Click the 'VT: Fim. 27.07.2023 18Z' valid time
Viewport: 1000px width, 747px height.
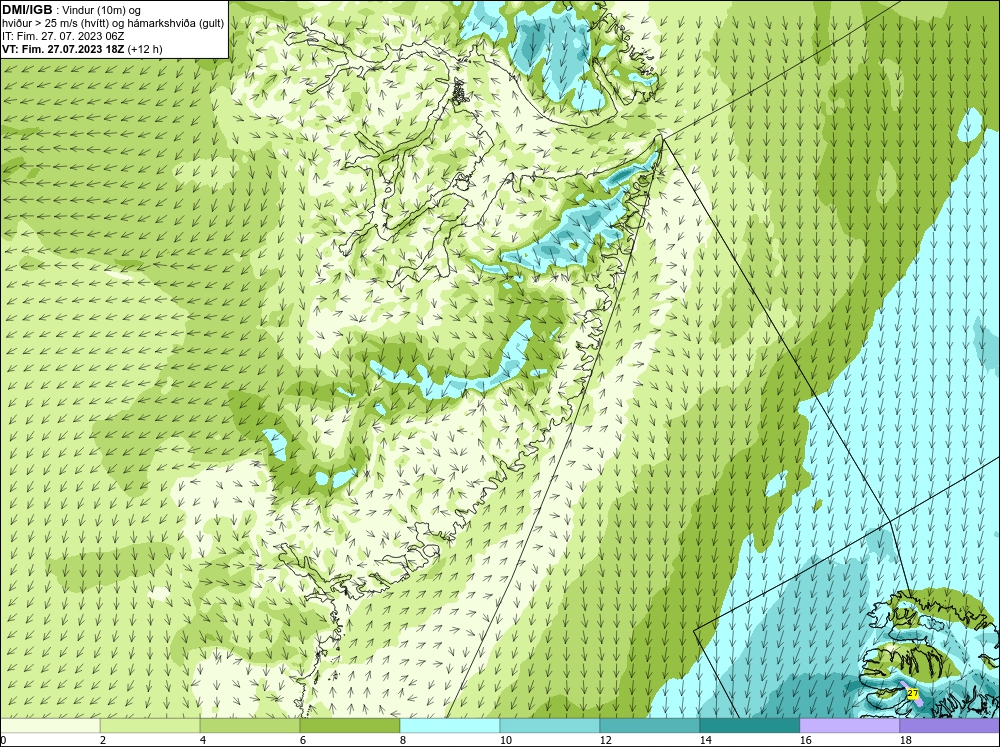[64, 49]
